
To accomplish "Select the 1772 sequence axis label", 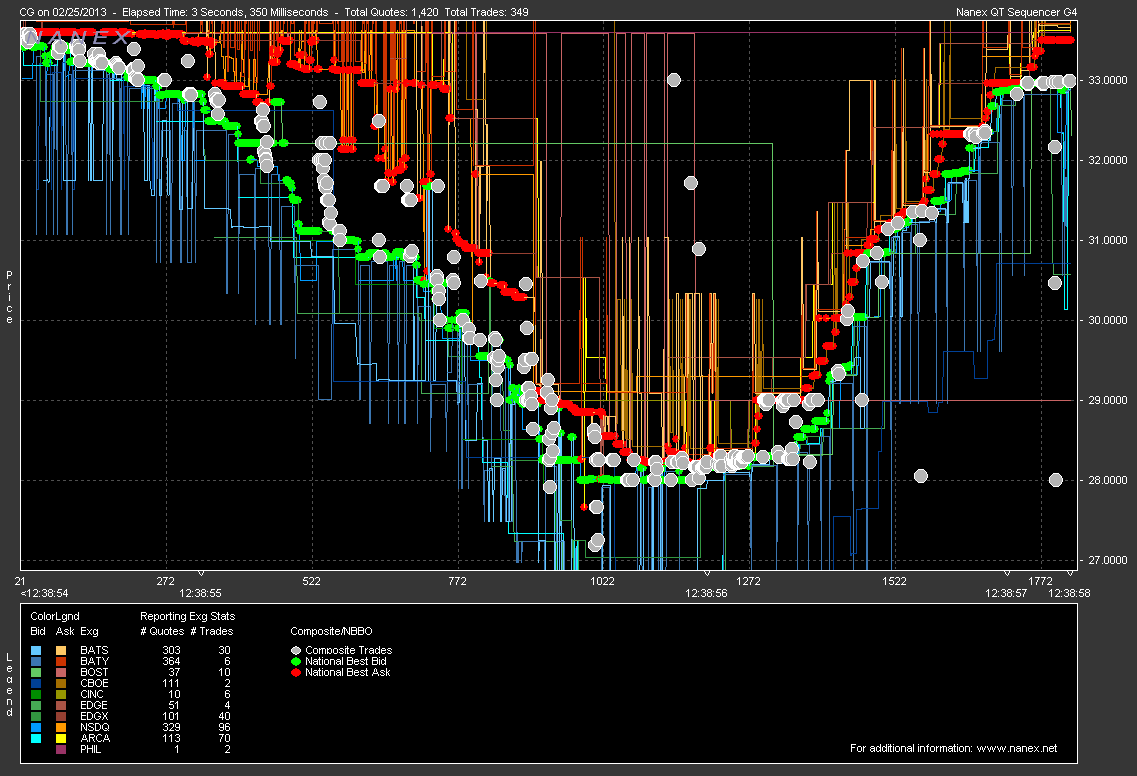I will coord(1041,581).
